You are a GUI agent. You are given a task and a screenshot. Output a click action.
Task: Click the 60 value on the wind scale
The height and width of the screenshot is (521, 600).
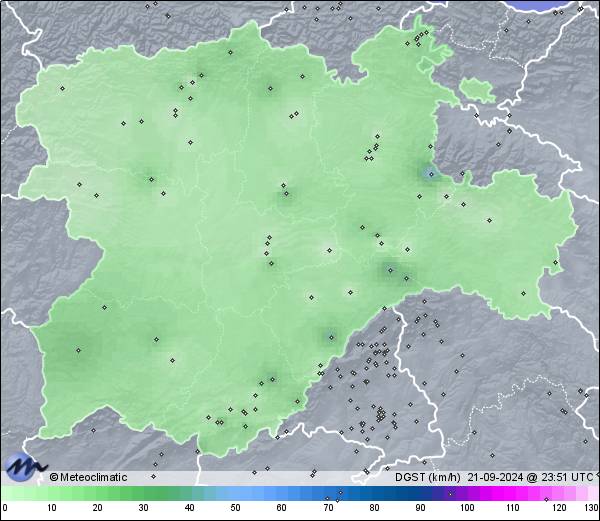point(282,508)
